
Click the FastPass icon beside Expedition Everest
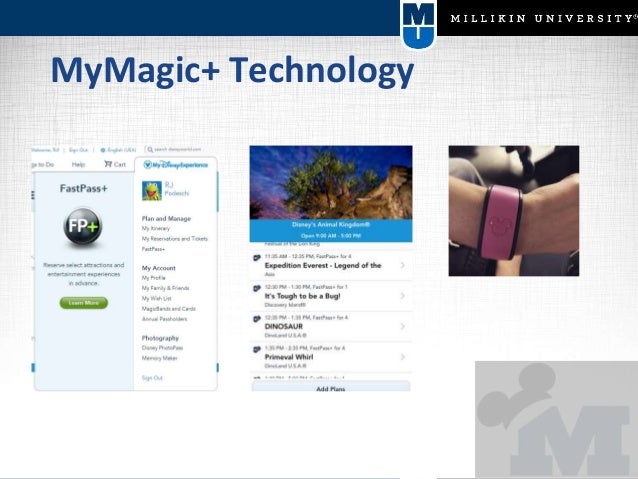[x=257, y=258]
